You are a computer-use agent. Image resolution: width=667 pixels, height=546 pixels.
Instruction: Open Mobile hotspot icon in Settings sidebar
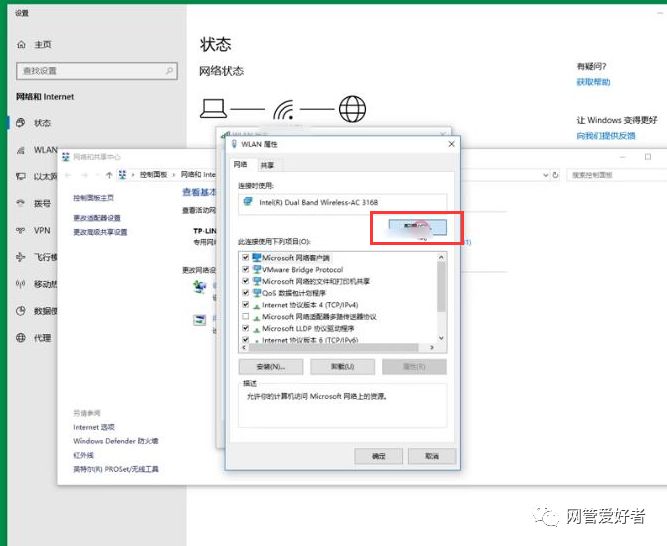click(x=20, y=284)
